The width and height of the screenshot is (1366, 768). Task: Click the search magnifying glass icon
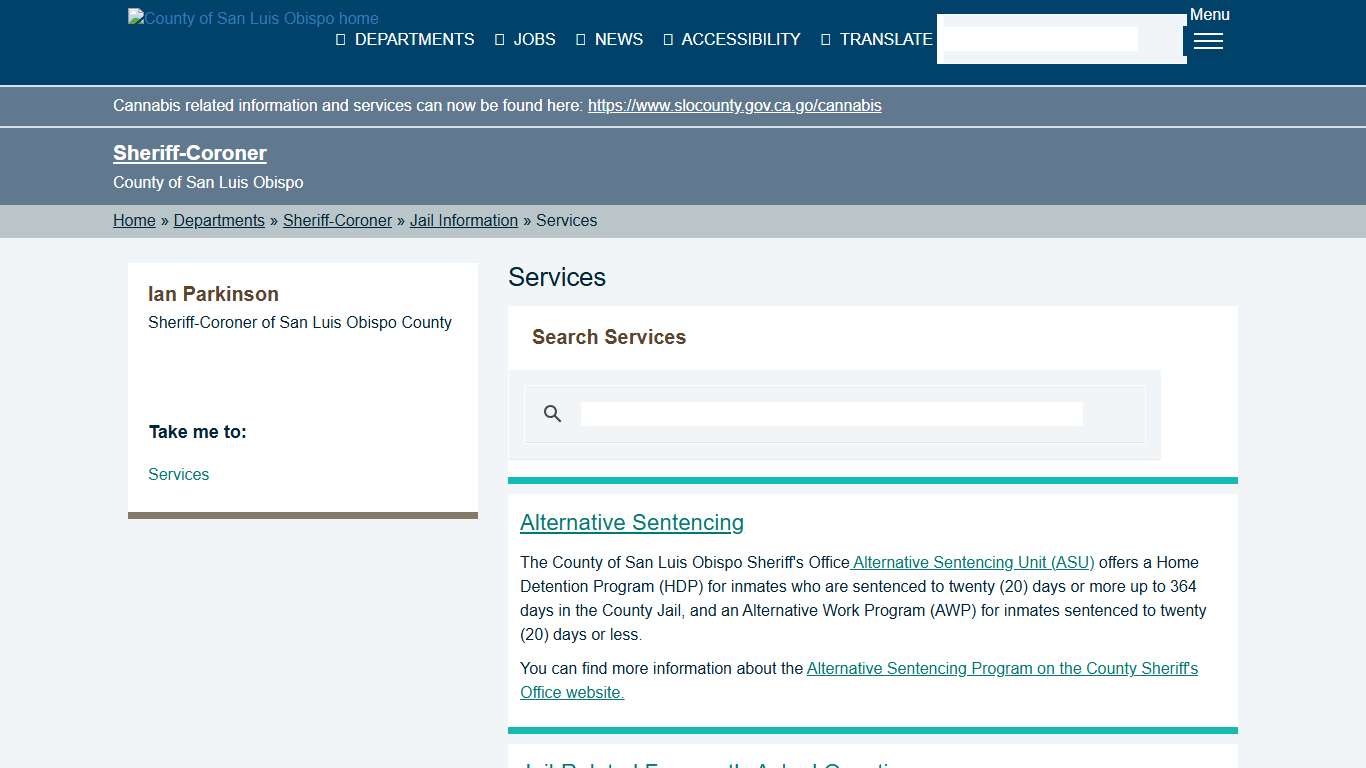[x=552, y=413]
